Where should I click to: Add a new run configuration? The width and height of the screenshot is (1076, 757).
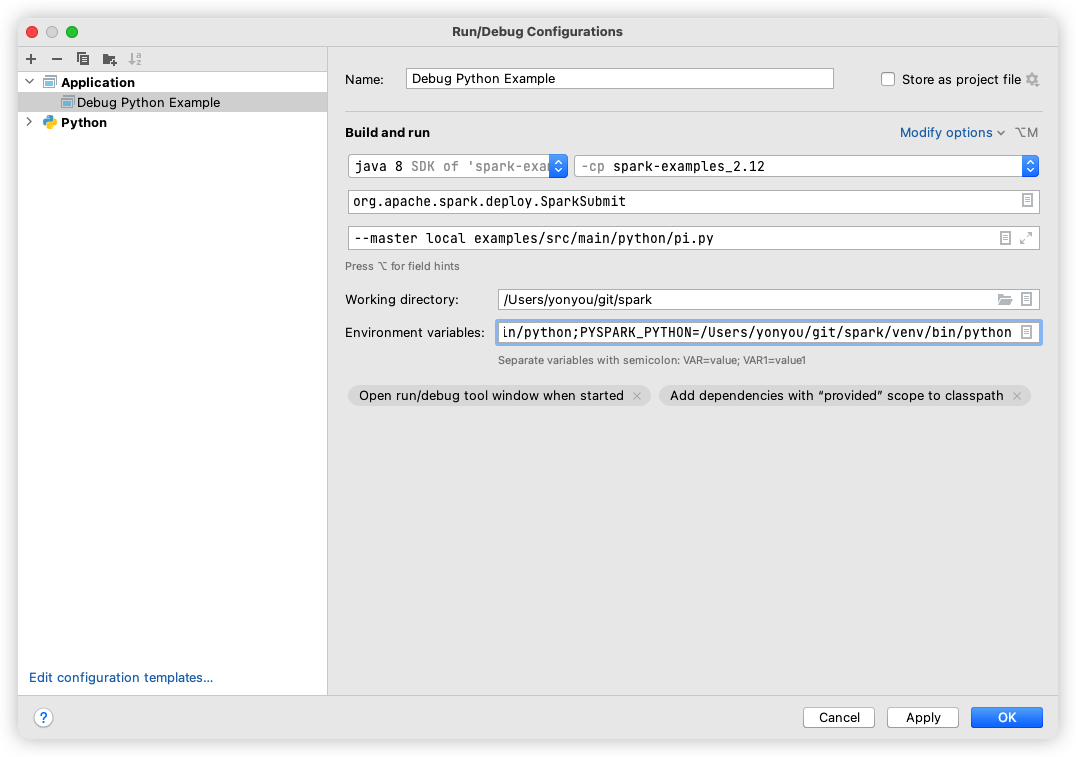tap(30, 59)
